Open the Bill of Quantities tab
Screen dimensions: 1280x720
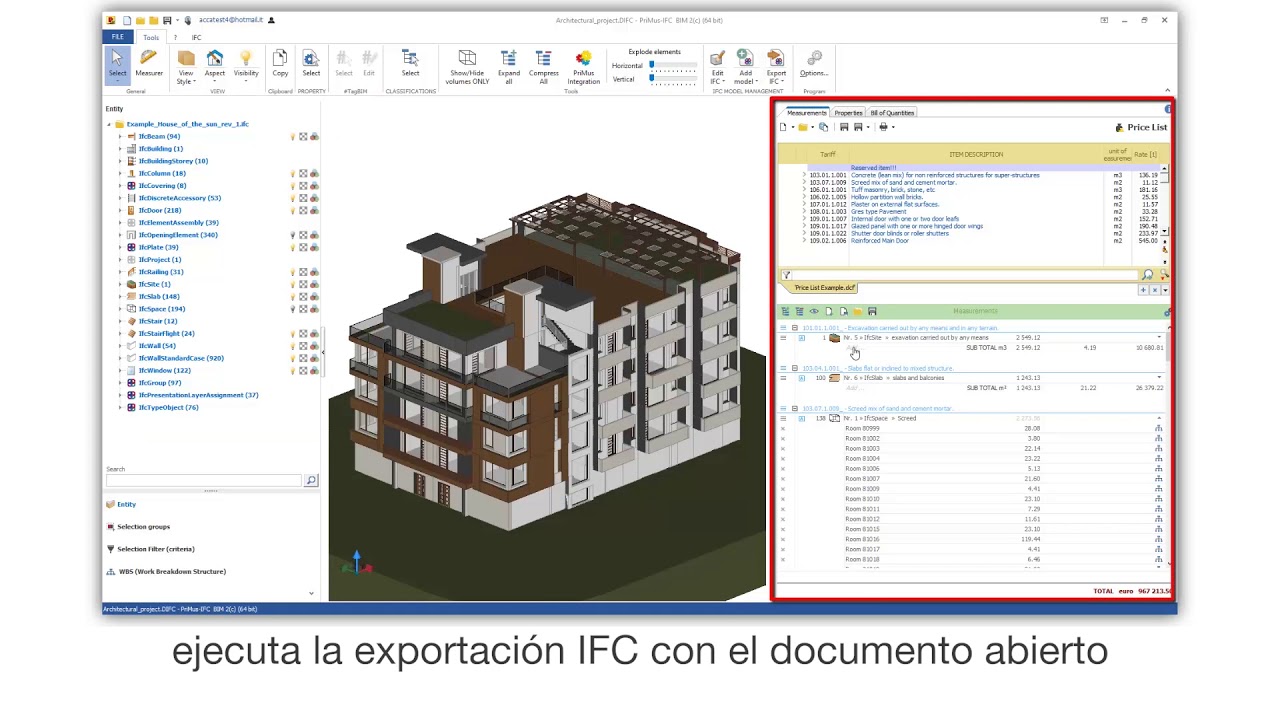pyautogui.click(x=892, y=113)
